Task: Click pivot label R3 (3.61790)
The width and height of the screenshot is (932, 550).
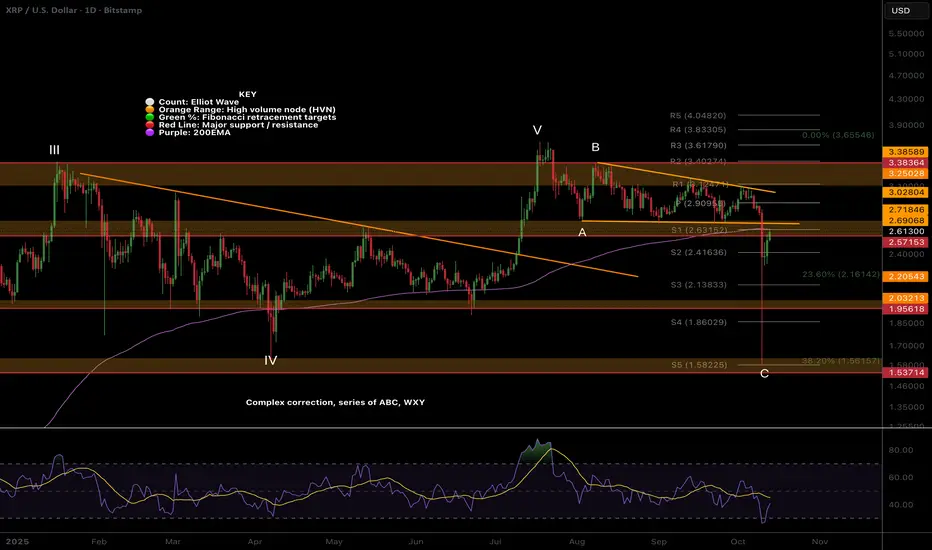Action: point(698,145)
